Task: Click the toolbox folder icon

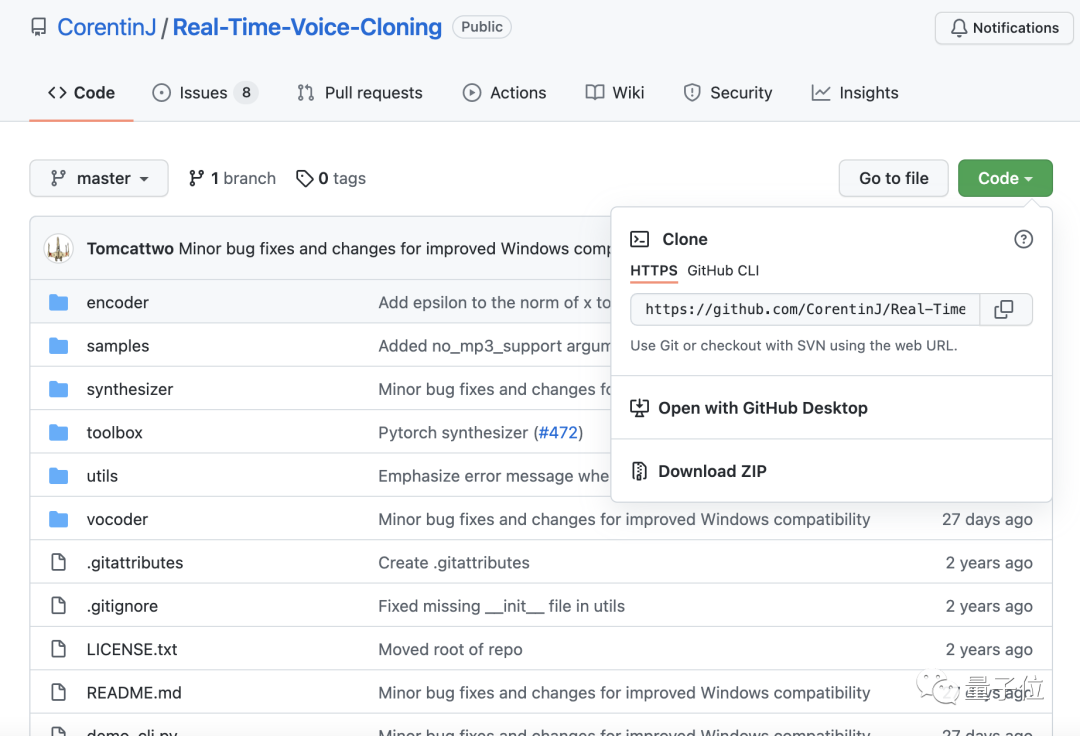Action: (x=59, y=432)
